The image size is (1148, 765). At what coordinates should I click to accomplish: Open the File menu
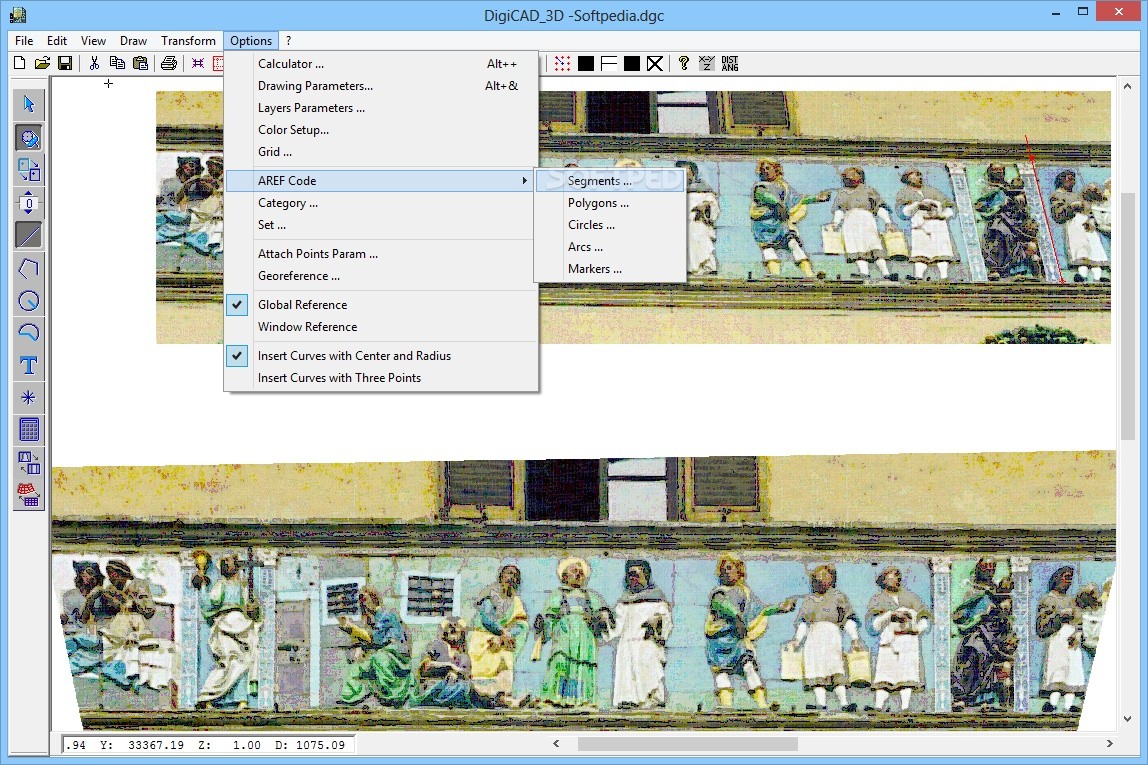click(x=24, y=41)
